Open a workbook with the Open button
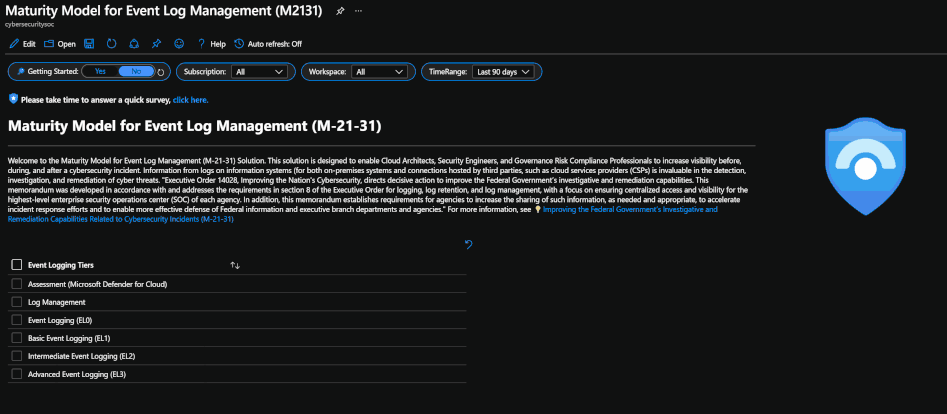The image size is (947, 414). (60, 44)
